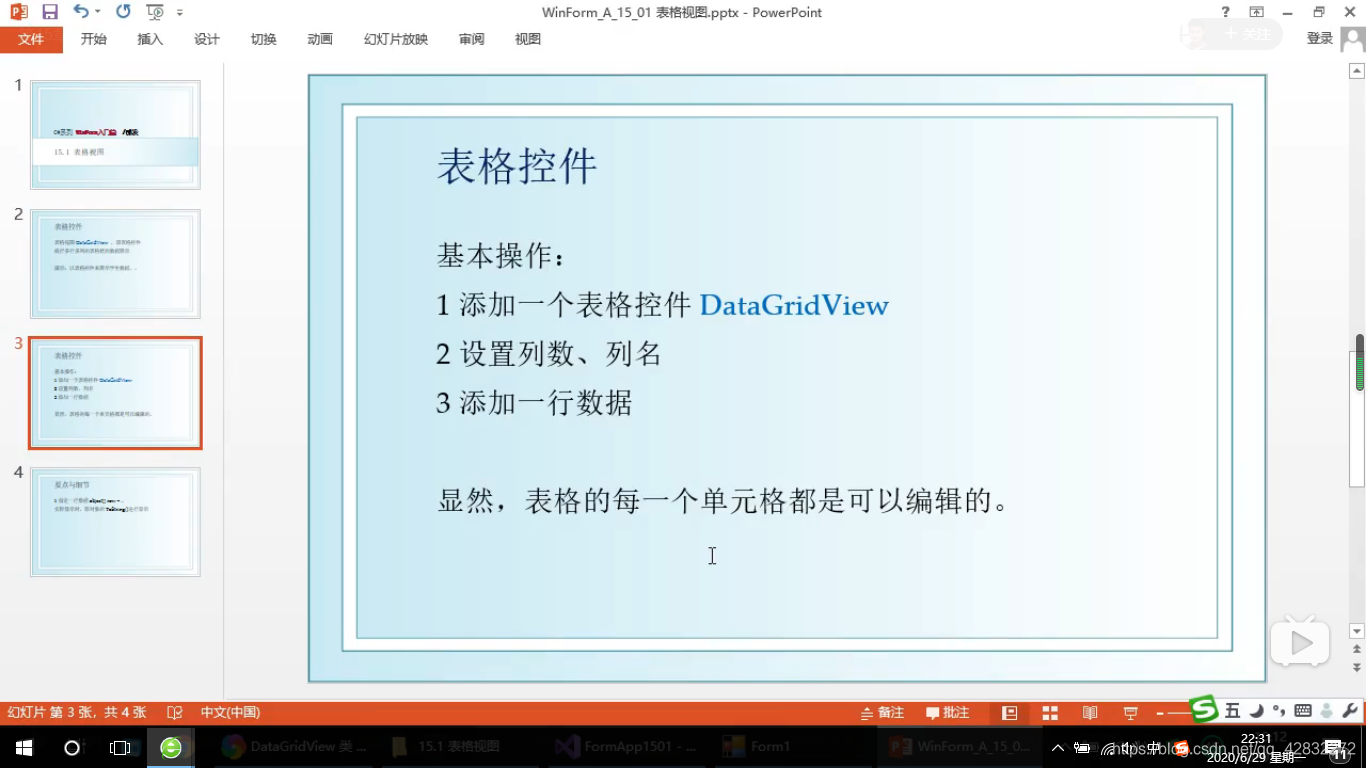Start Slide Show view icon in status bar
This screenshot has height=768, width=1366.
(x=1131, y=713)
